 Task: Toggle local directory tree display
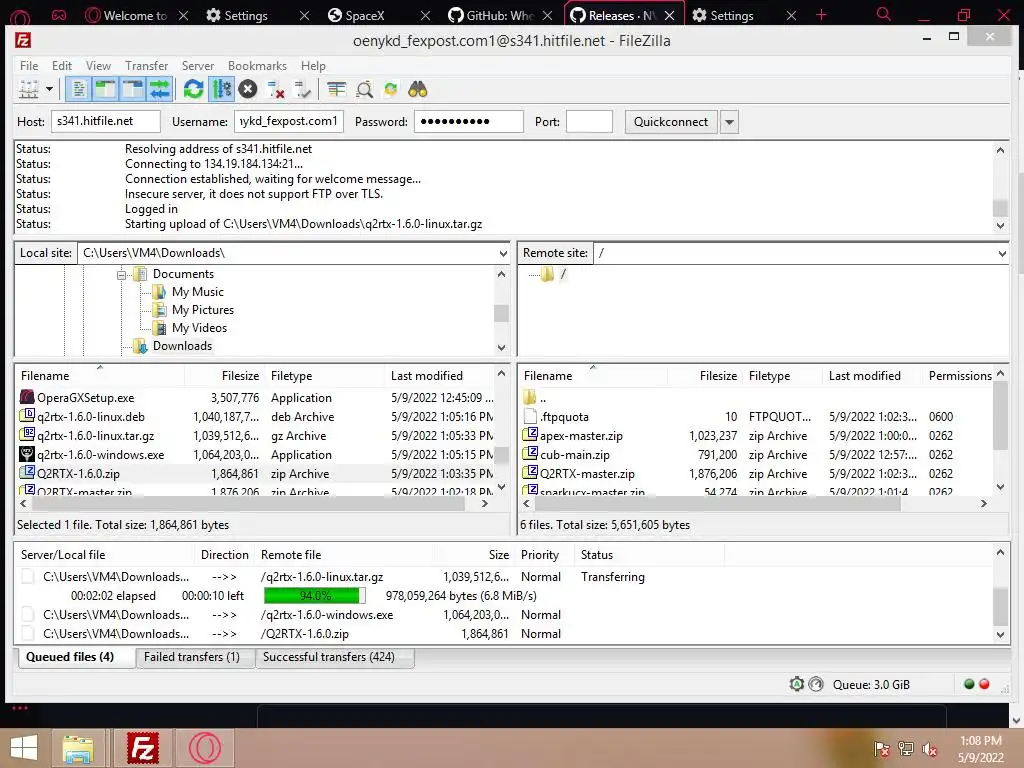click(x=105, y=89)
